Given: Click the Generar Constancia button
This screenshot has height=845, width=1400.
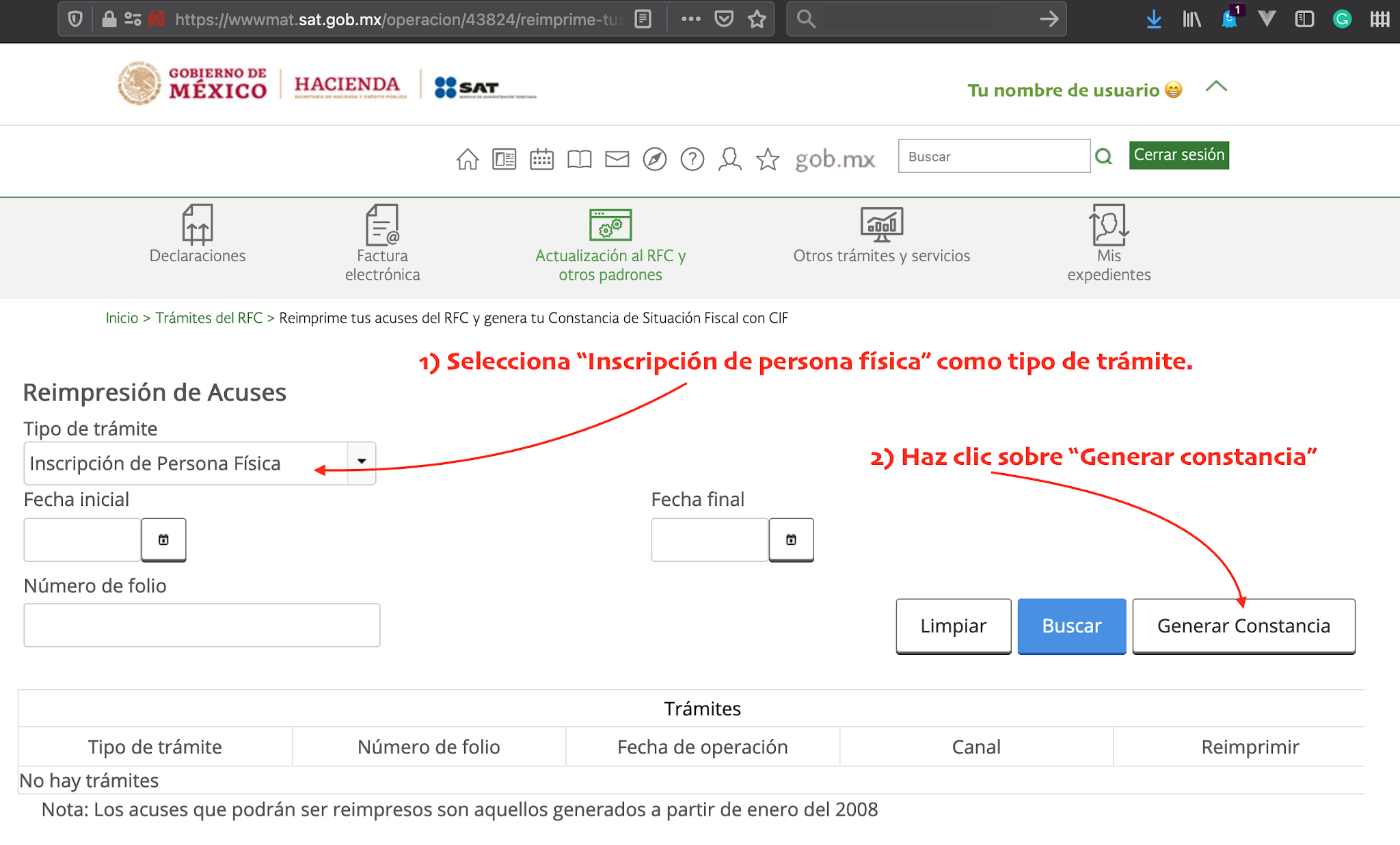Looking at the screenshot, I should 1243,626.
